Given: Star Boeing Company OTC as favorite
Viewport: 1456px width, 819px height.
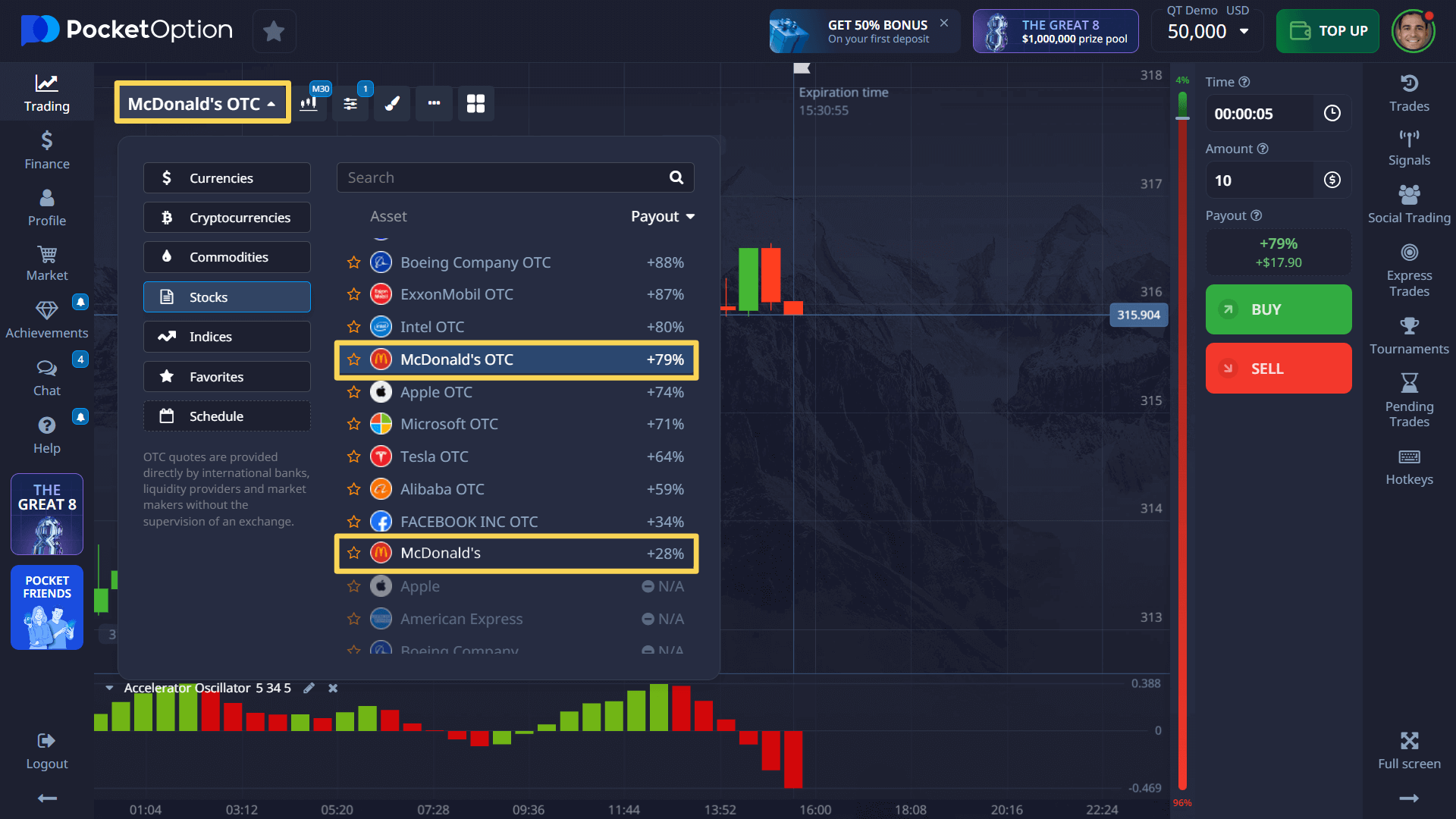Looking at the screenshot, I should (x=353, y=262).
